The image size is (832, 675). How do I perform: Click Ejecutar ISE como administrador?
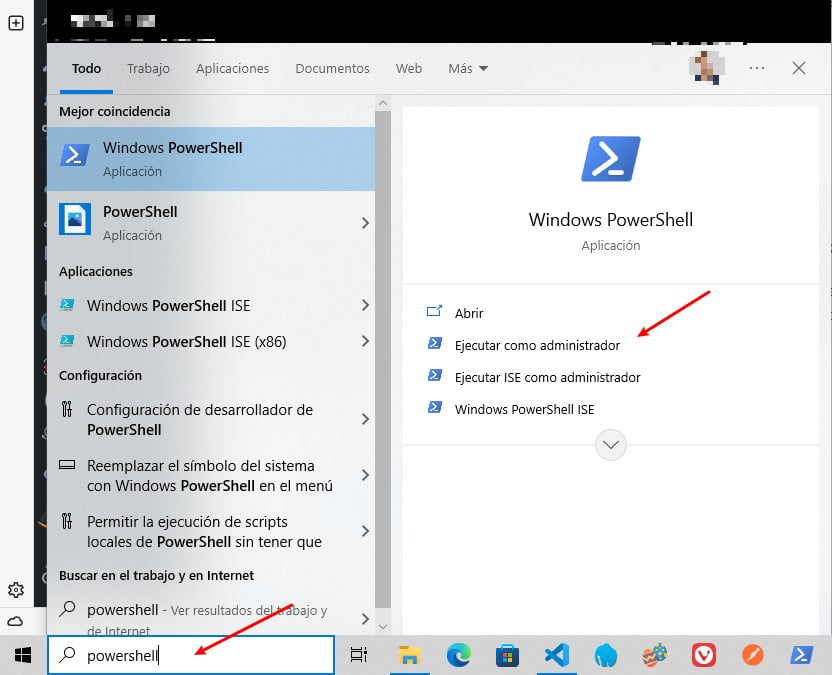coord(548,377)
